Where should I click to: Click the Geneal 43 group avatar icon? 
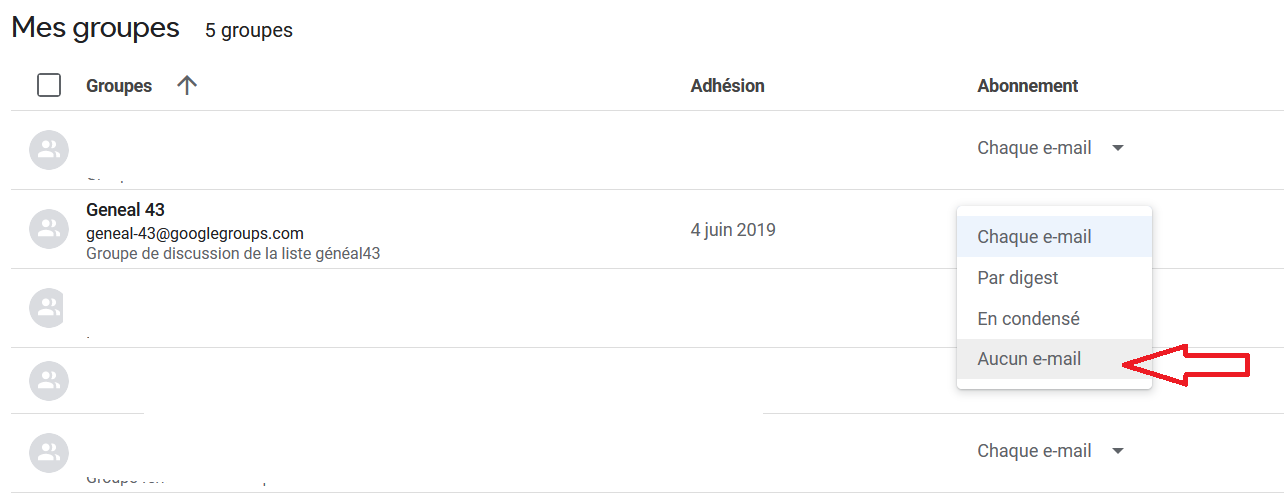[x=48, y=229]
